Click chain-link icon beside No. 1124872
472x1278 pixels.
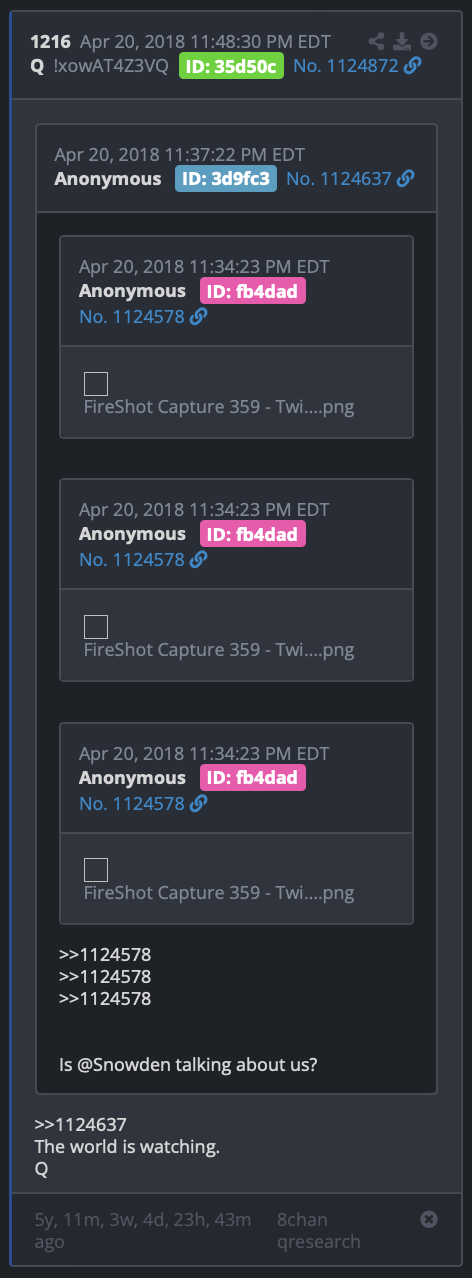(x=412, y=66)
